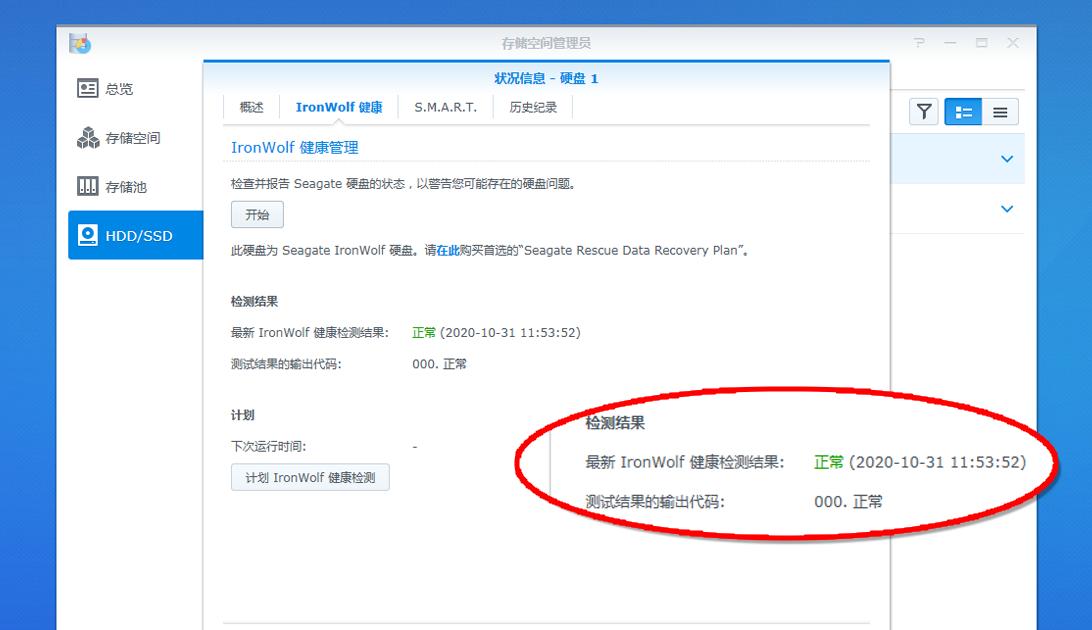Open the help question mark icon in title bar
1092x630 pixels.
(918, 42)
